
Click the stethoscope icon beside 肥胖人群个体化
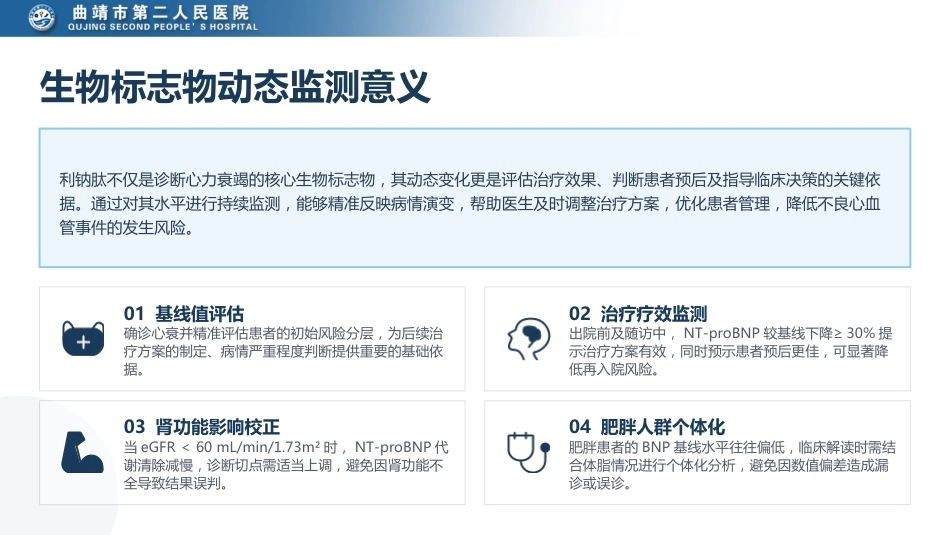tap(528, 452)
